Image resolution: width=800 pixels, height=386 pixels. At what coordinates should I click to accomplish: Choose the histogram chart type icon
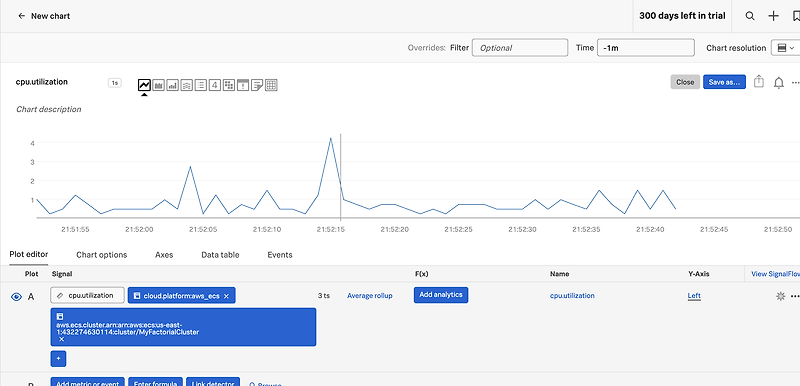[187, 85]
